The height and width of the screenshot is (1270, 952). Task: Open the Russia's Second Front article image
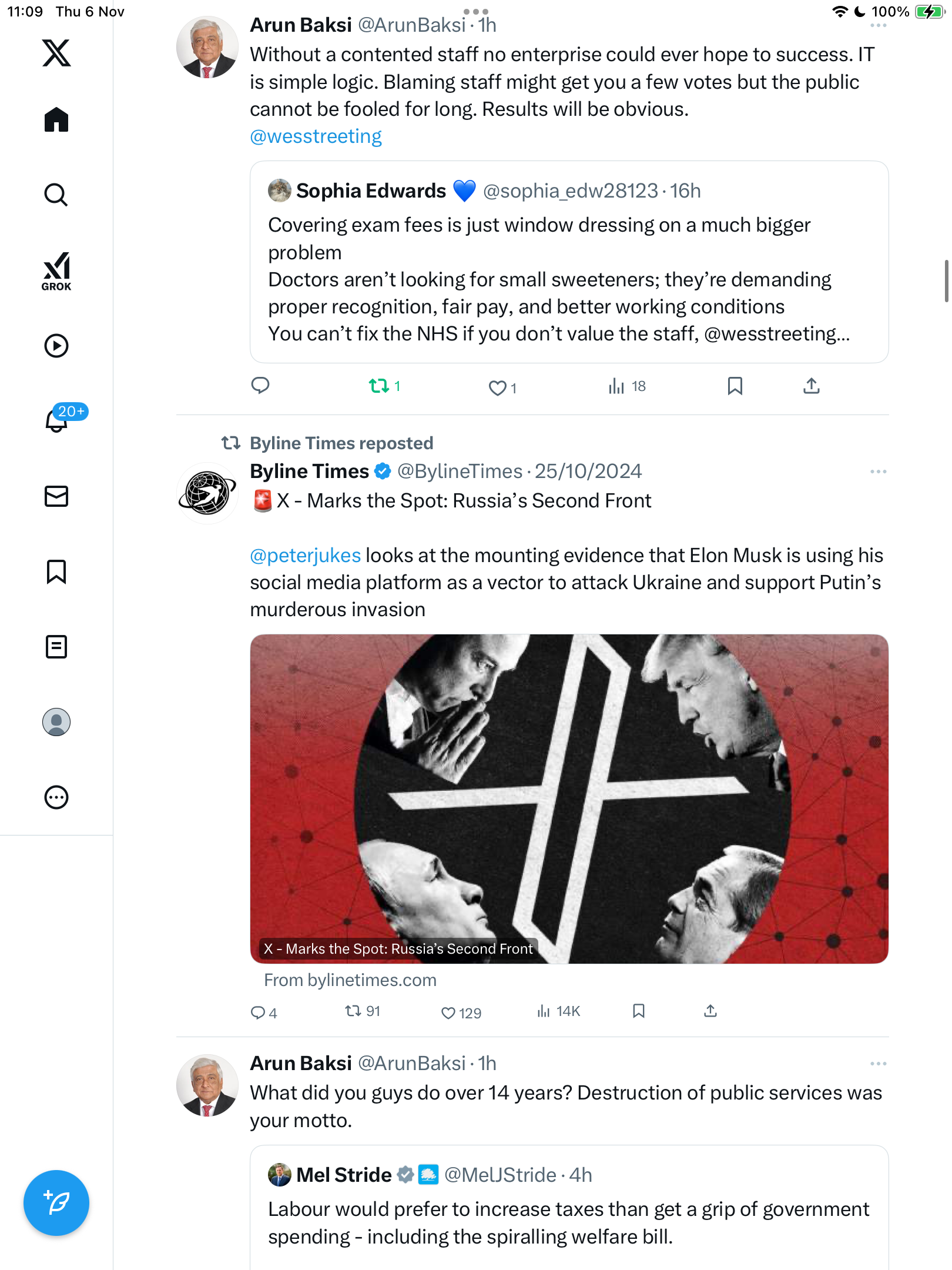[569, 798]
